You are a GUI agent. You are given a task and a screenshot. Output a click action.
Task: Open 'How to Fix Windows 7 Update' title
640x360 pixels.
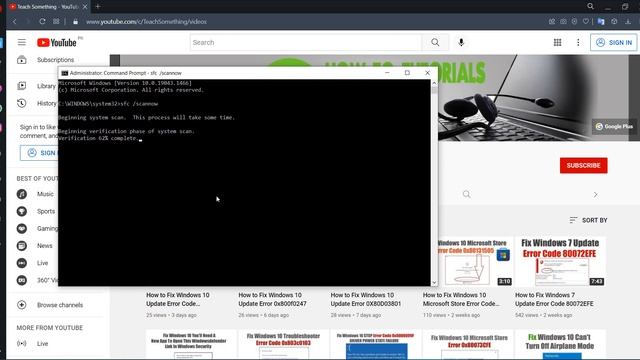(x=554, y=299)
